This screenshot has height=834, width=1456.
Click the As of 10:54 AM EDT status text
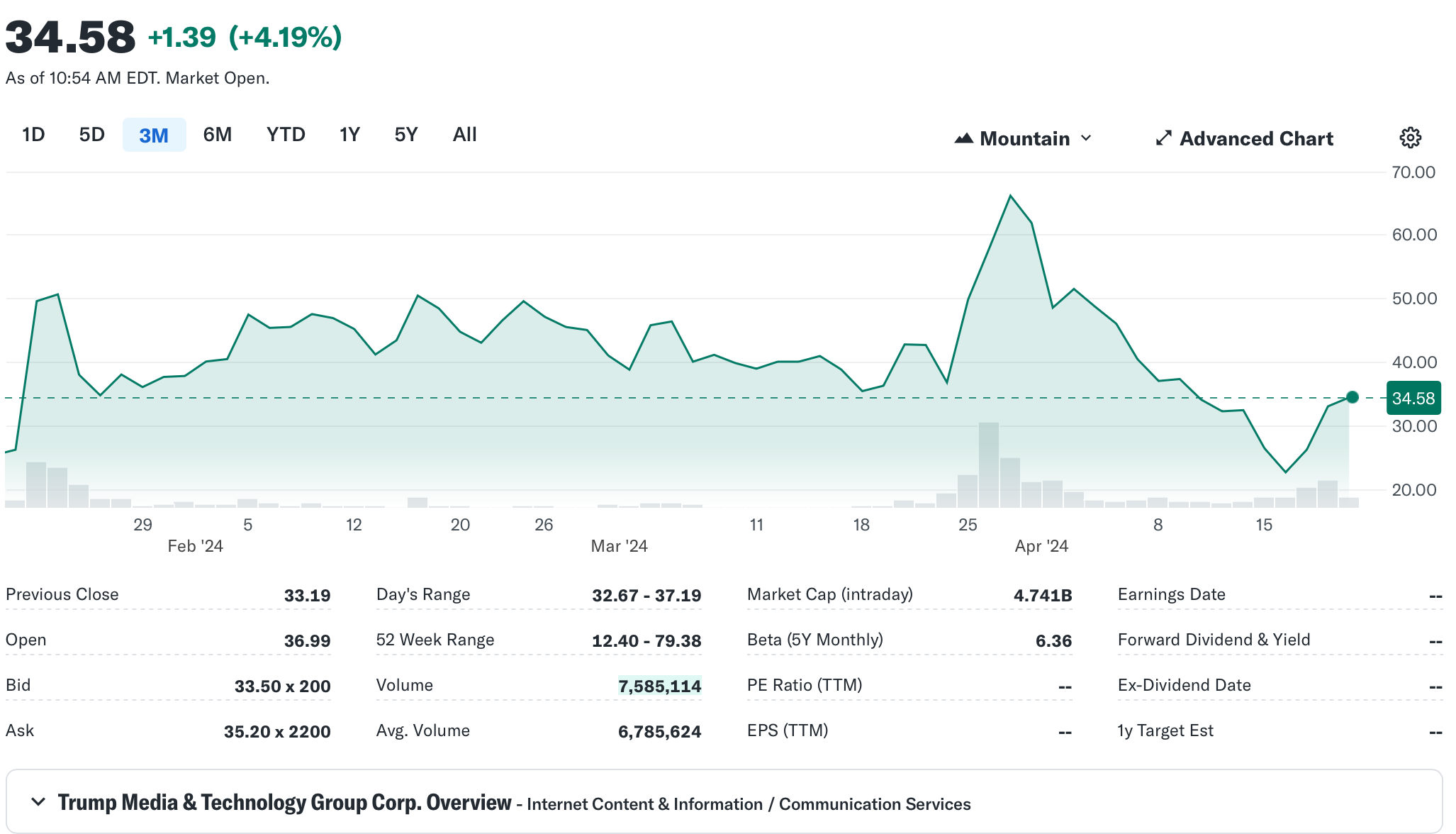pyautogui.click(x=138, y=78)
